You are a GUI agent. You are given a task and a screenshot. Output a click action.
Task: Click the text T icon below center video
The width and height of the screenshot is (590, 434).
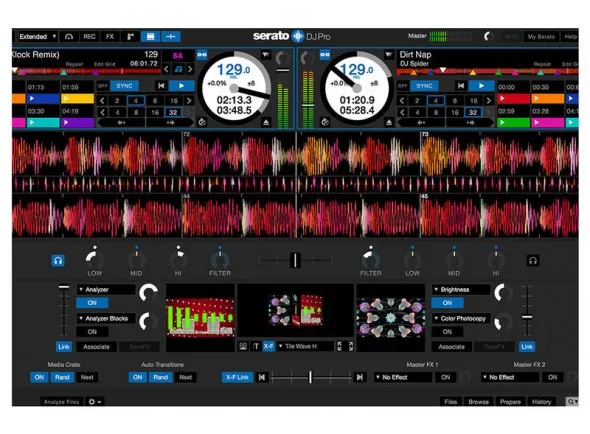[256, 346]
